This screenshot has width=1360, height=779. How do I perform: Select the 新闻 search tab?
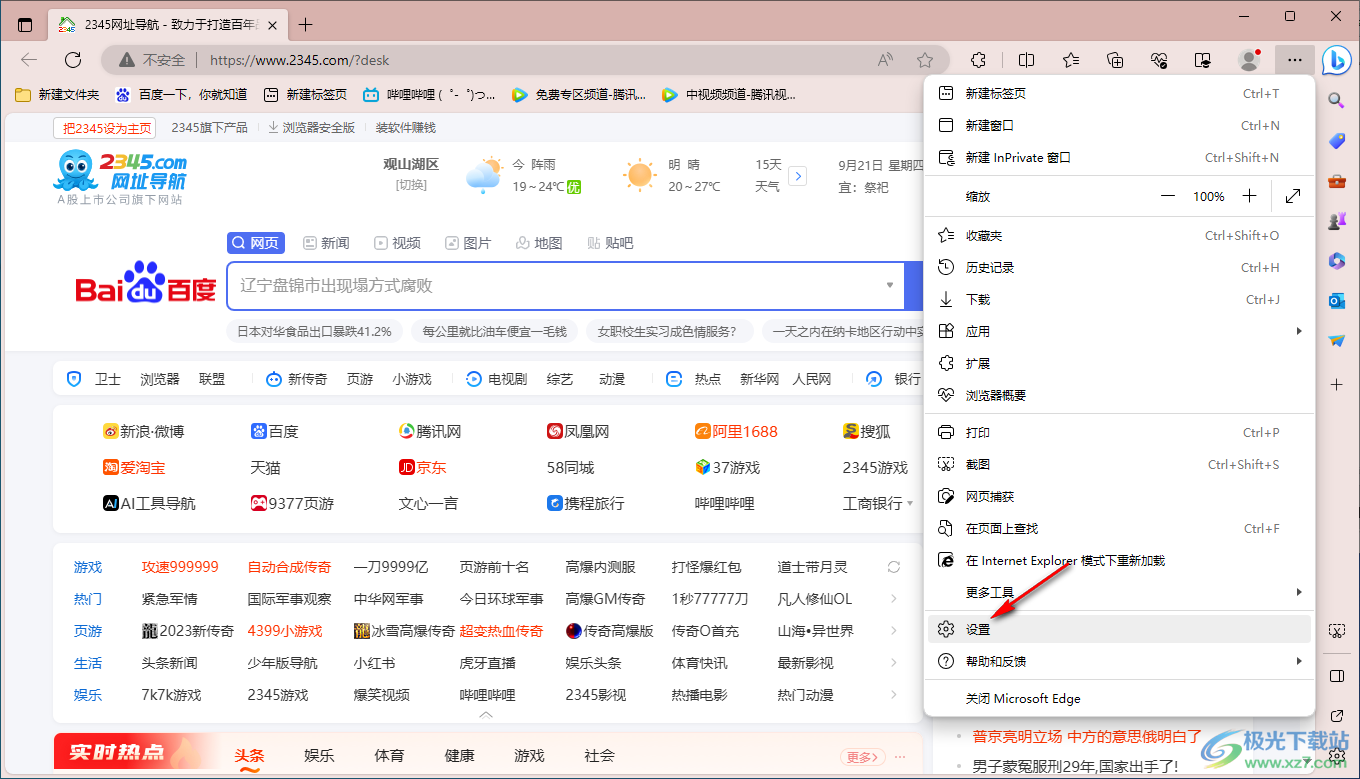326,243
